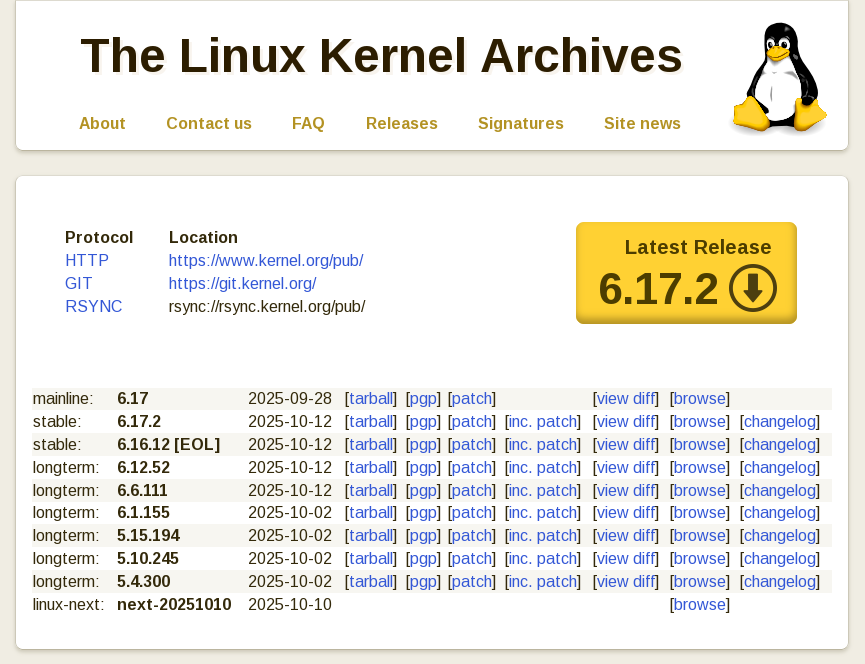Open https://www.kernel.org/pub/ link
Screen dimensions: 865x664
pyautogui.click(x=266, y=260)
